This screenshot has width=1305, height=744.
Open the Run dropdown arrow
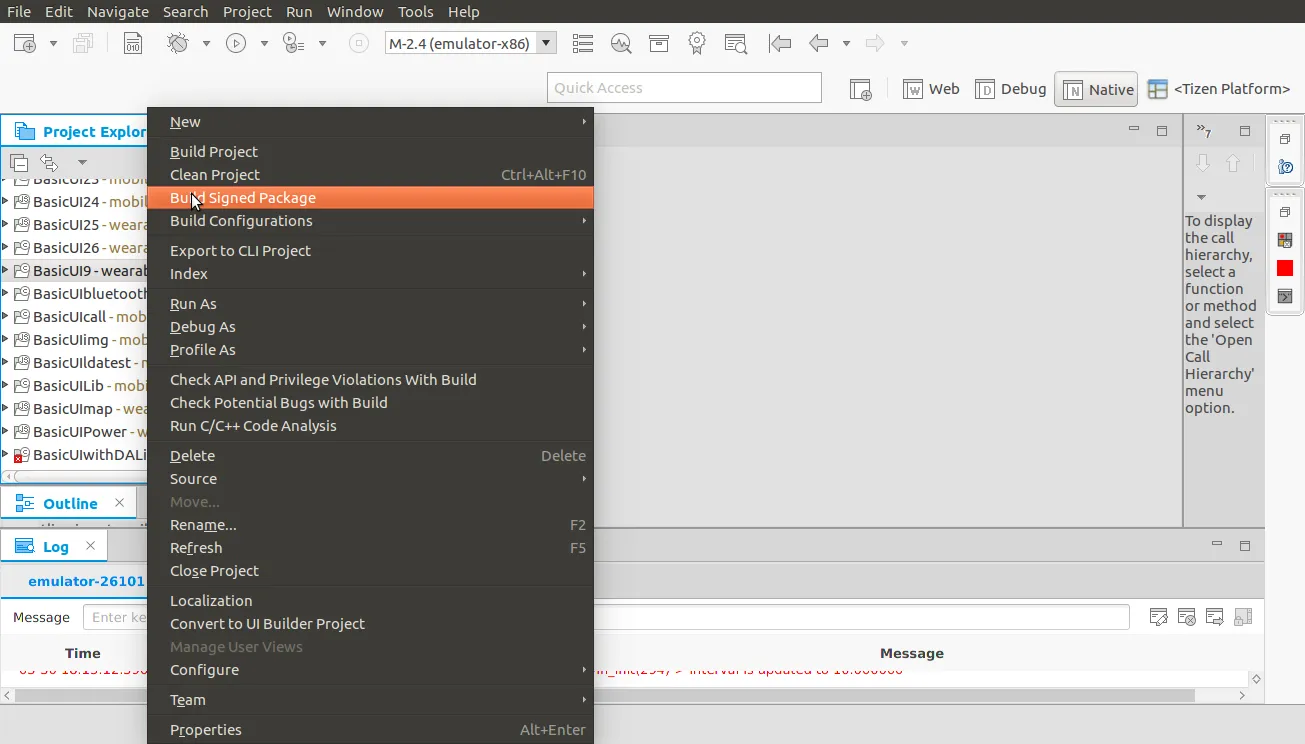coord(264,44)
